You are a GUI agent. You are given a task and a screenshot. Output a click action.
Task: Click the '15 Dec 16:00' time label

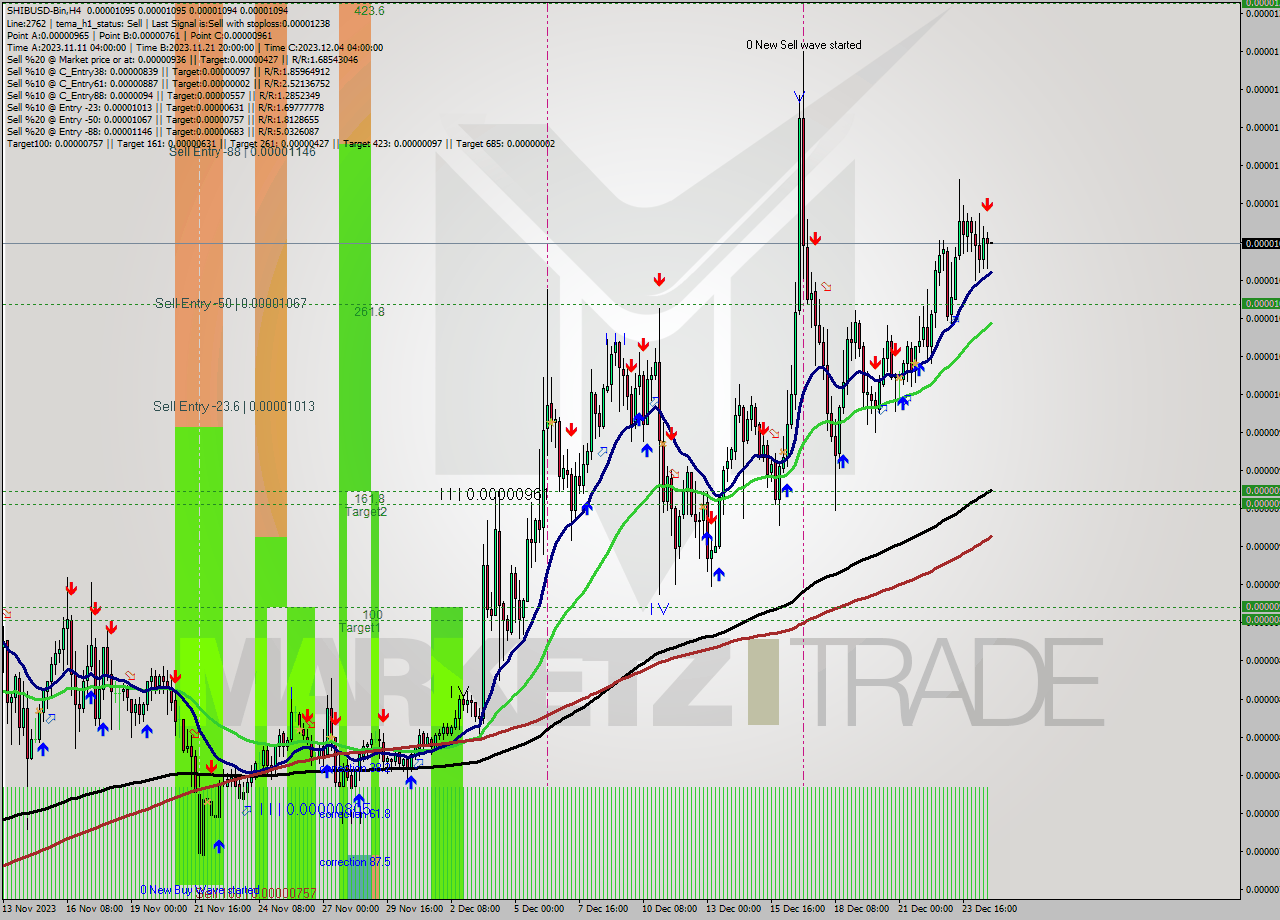tap(798, 909)
